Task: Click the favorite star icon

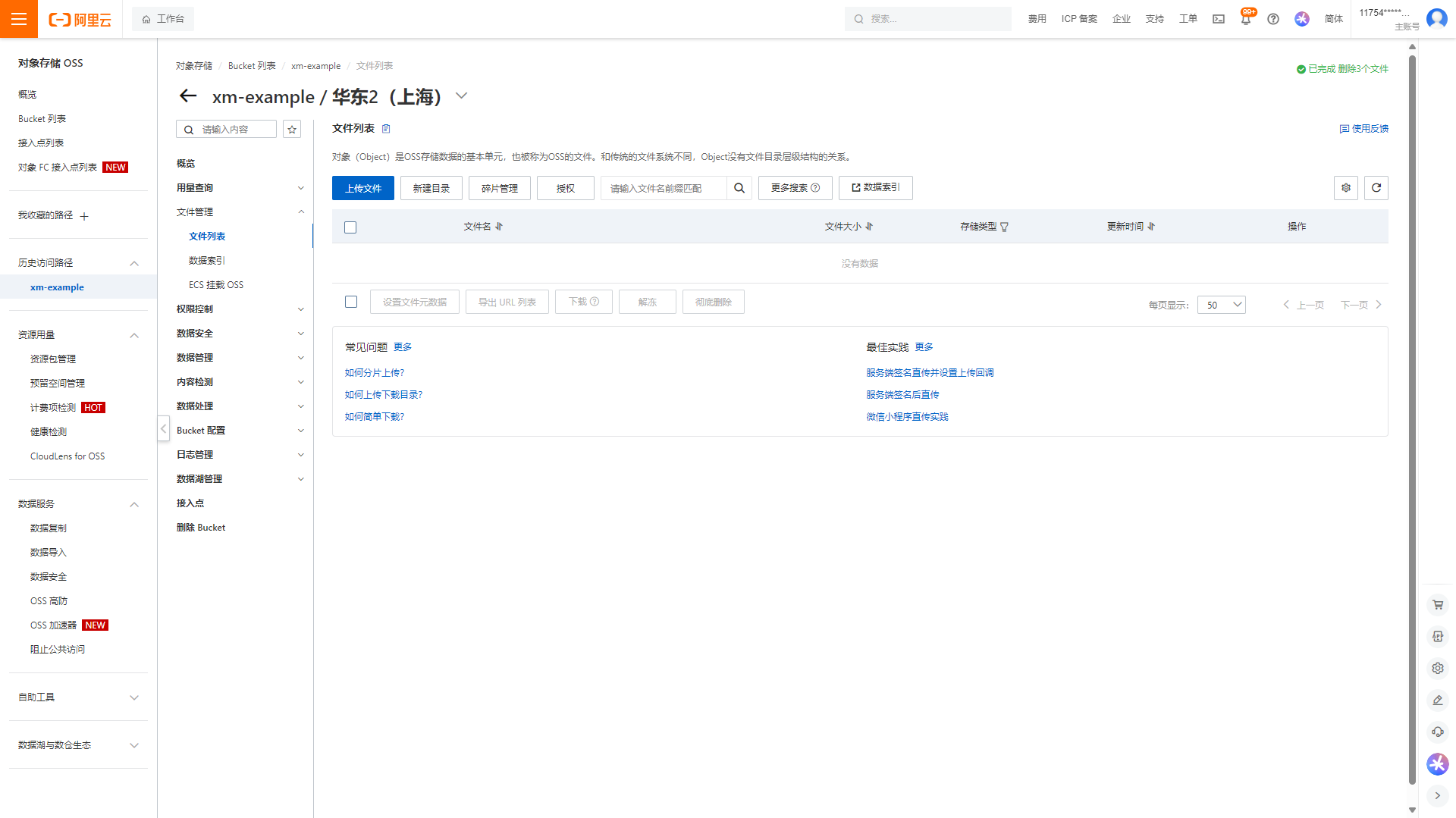Action: coord(292,130)
